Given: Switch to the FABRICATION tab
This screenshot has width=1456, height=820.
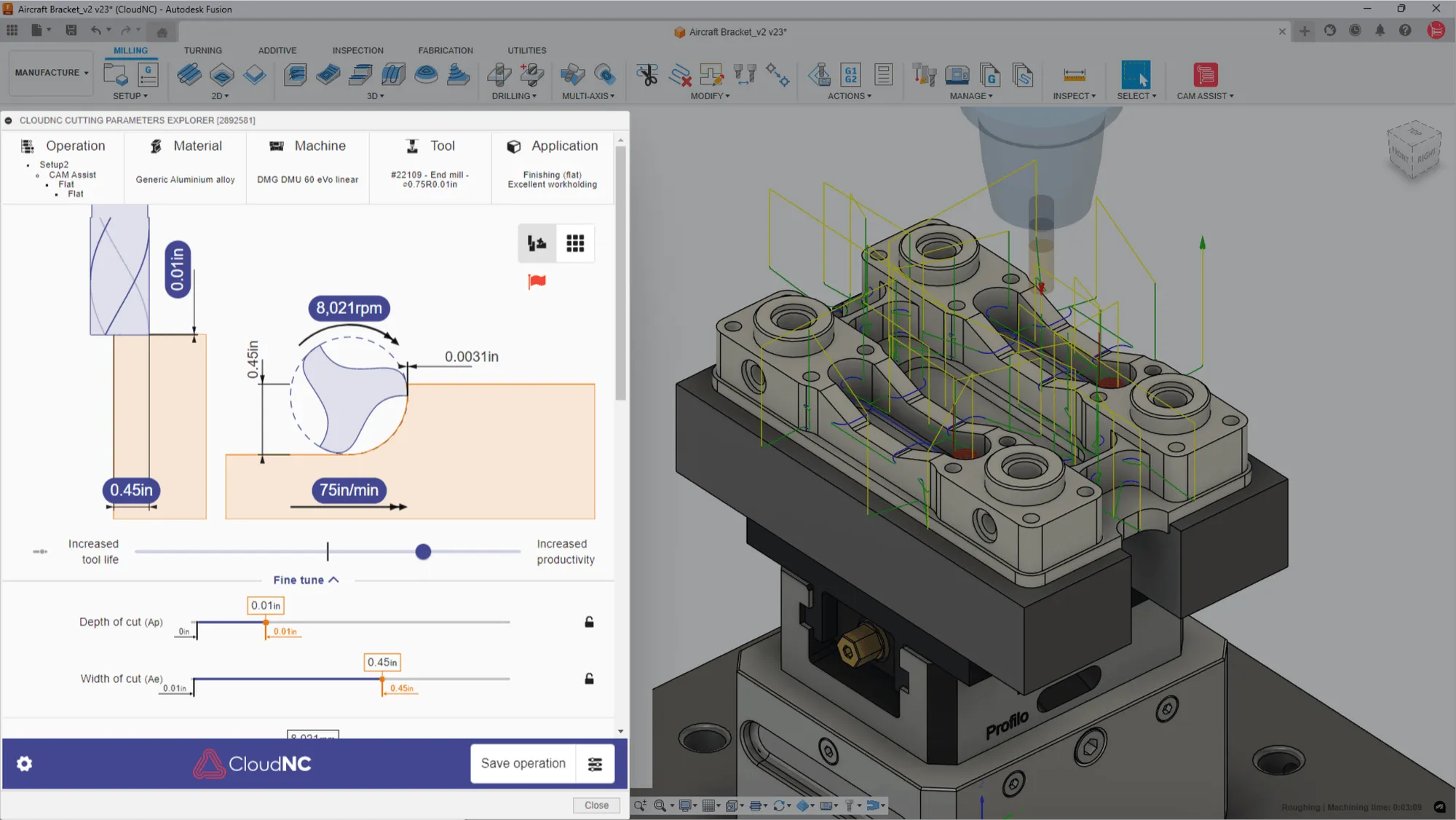Looking at the screenshot, I should pos(445,50).
